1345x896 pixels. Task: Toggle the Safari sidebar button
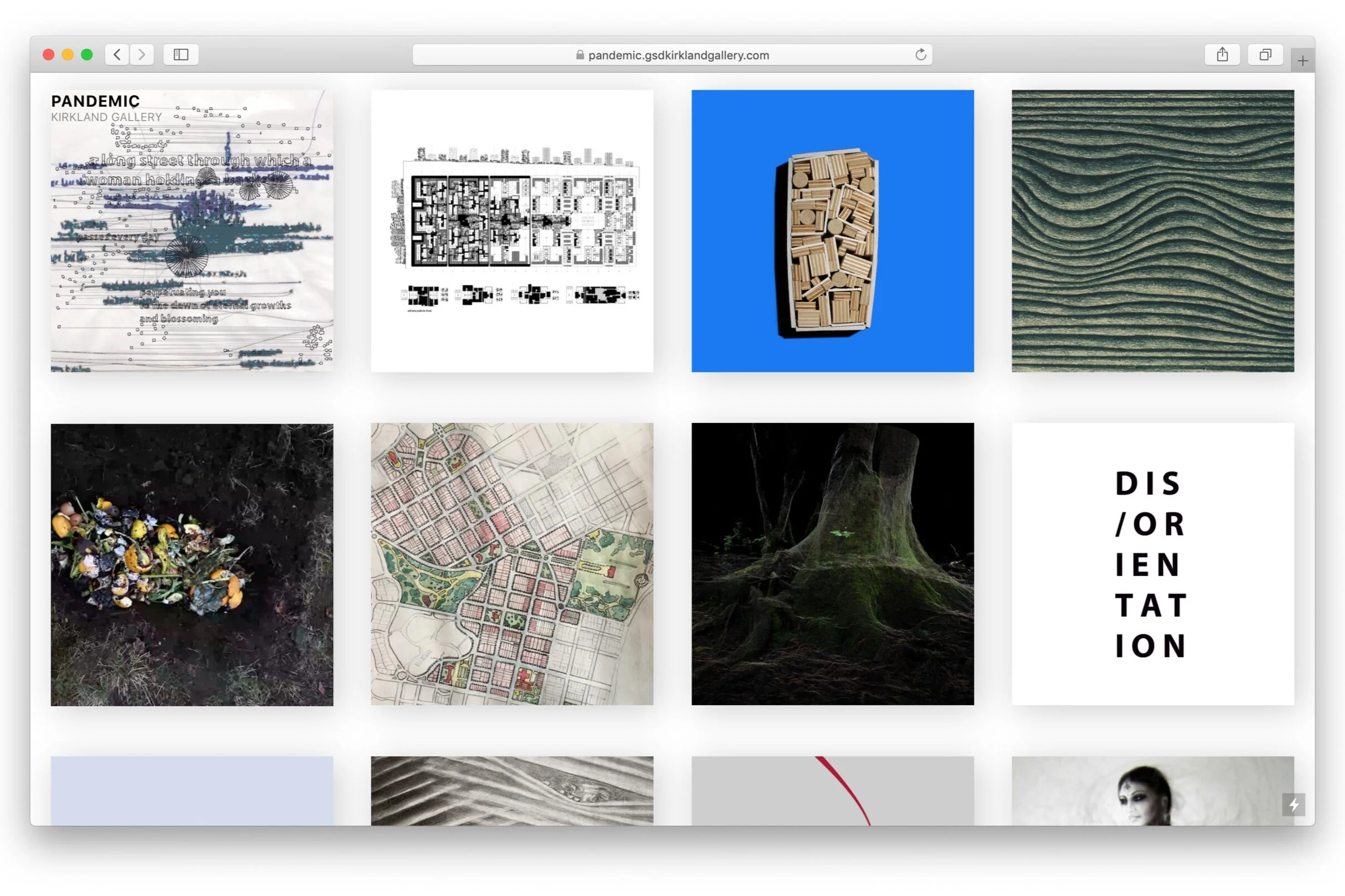(x=180, y=55)
